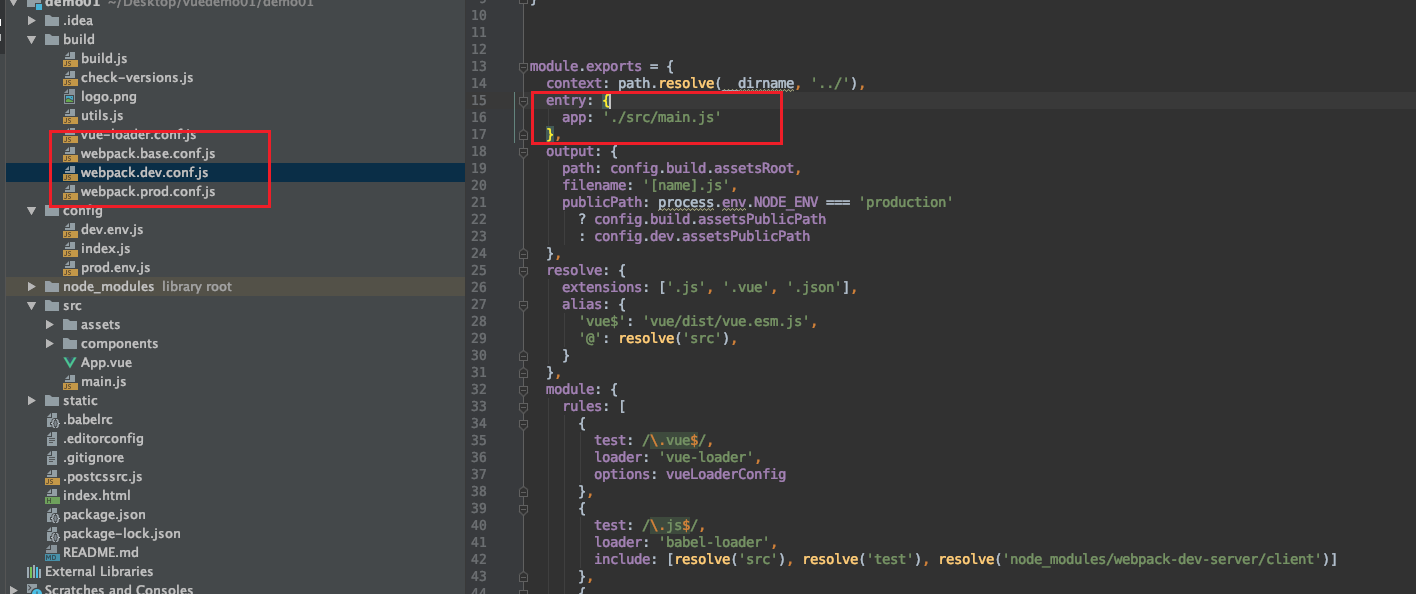Collapse the build folder arrow
Screen dimensions: 1416x594
click(x=33, y=40)
